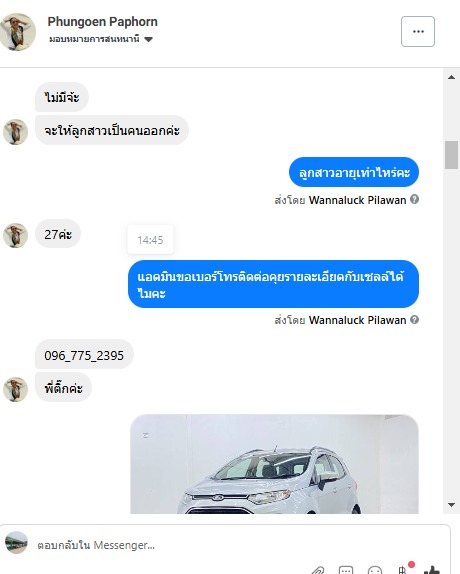Click the first Wannaluck Pilawan sender name
Viewport: 460px width, 574px height.
[357, 200]
